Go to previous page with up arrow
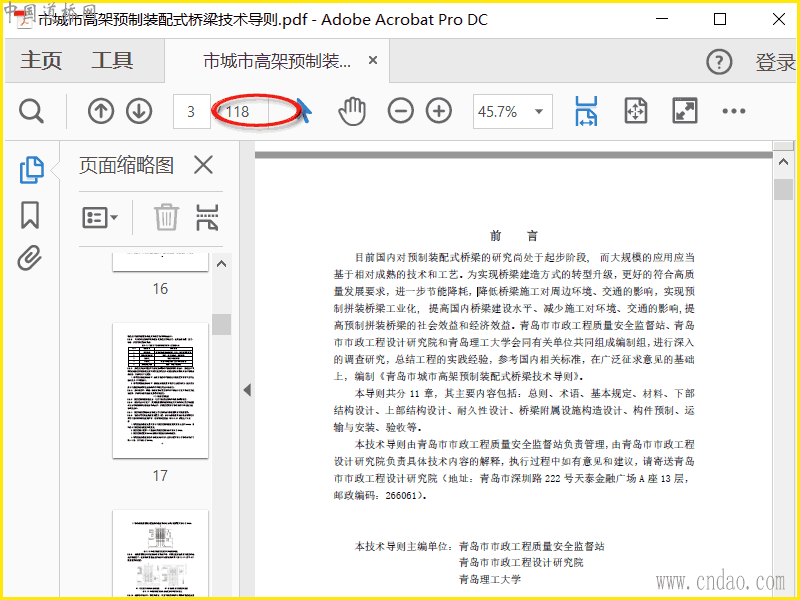Viewport: 800px width, 600px height. click(x=101, y=111)
